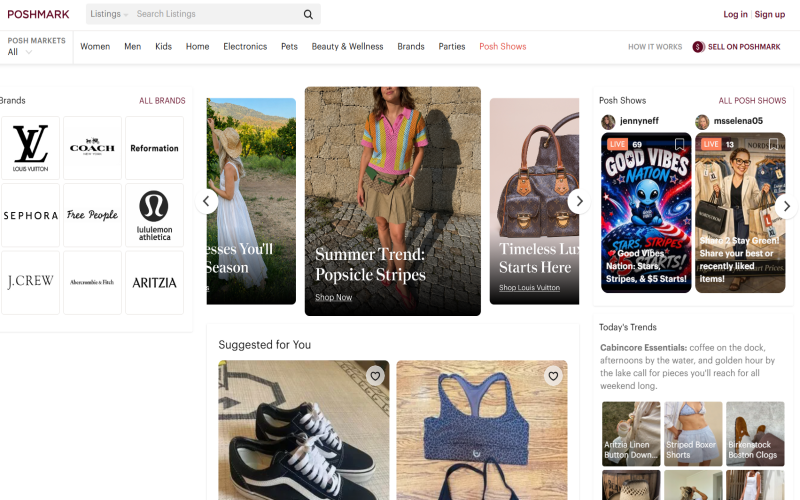Open the Coach brand tile
Viewport: 800px width, 500px height.
(92, 148)
